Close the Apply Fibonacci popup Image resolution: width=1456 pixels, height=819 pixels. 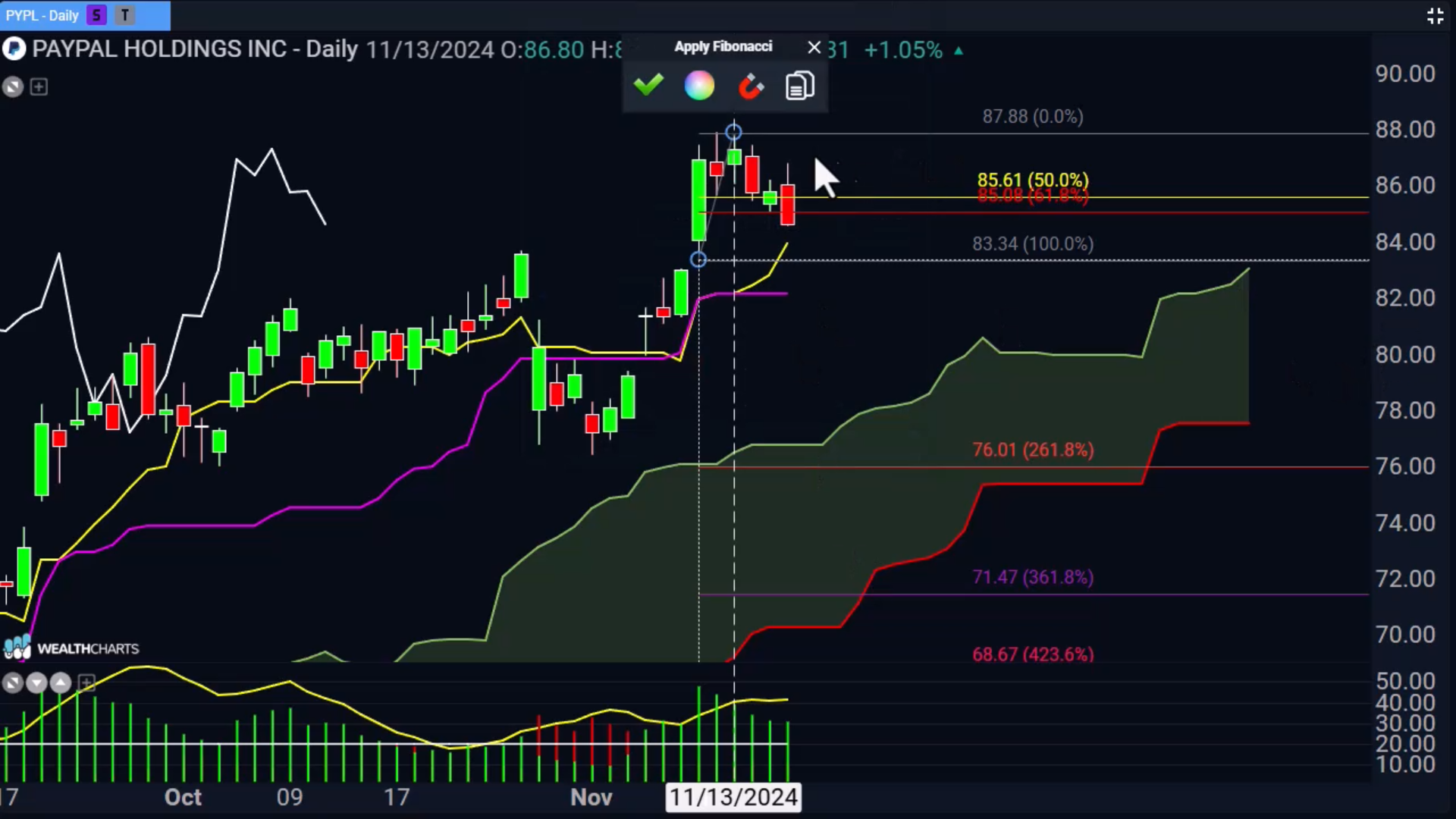click(814, 48)
